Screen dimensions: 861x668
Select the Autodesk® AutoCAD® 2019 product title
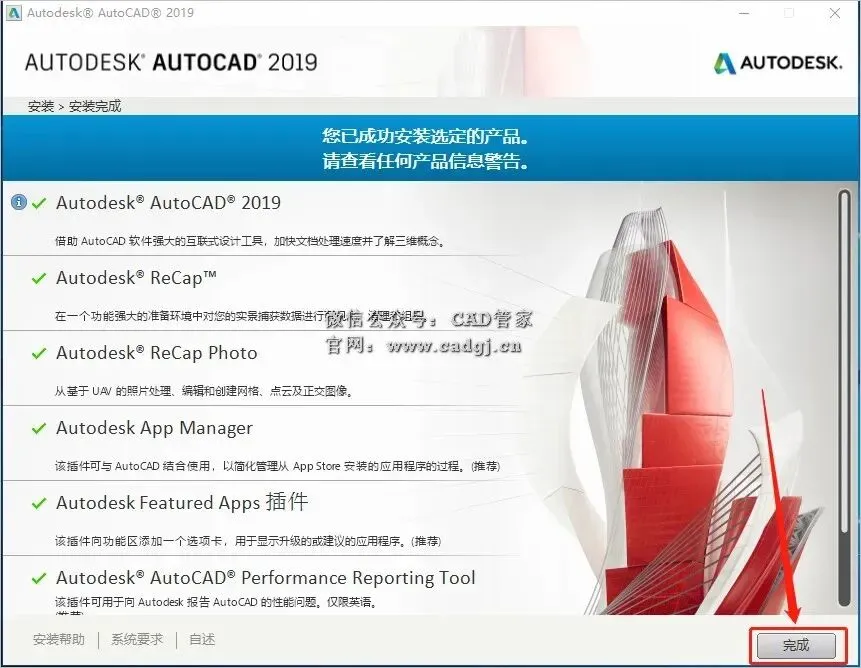(169, 203)
